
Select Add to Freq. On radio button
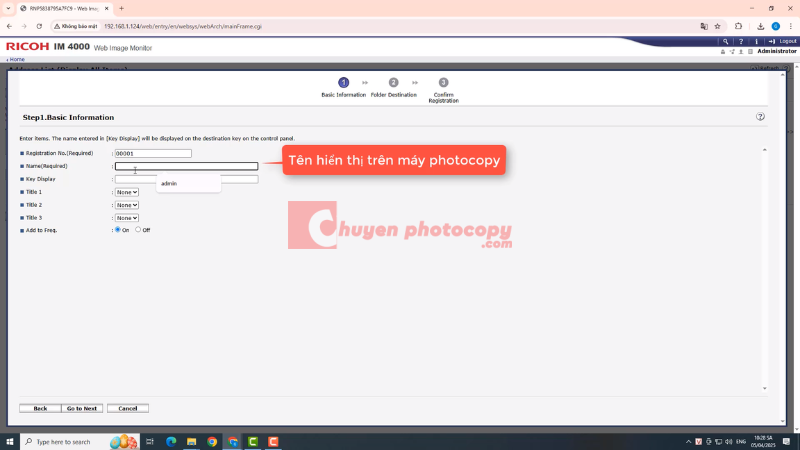(x=118, y=230)
